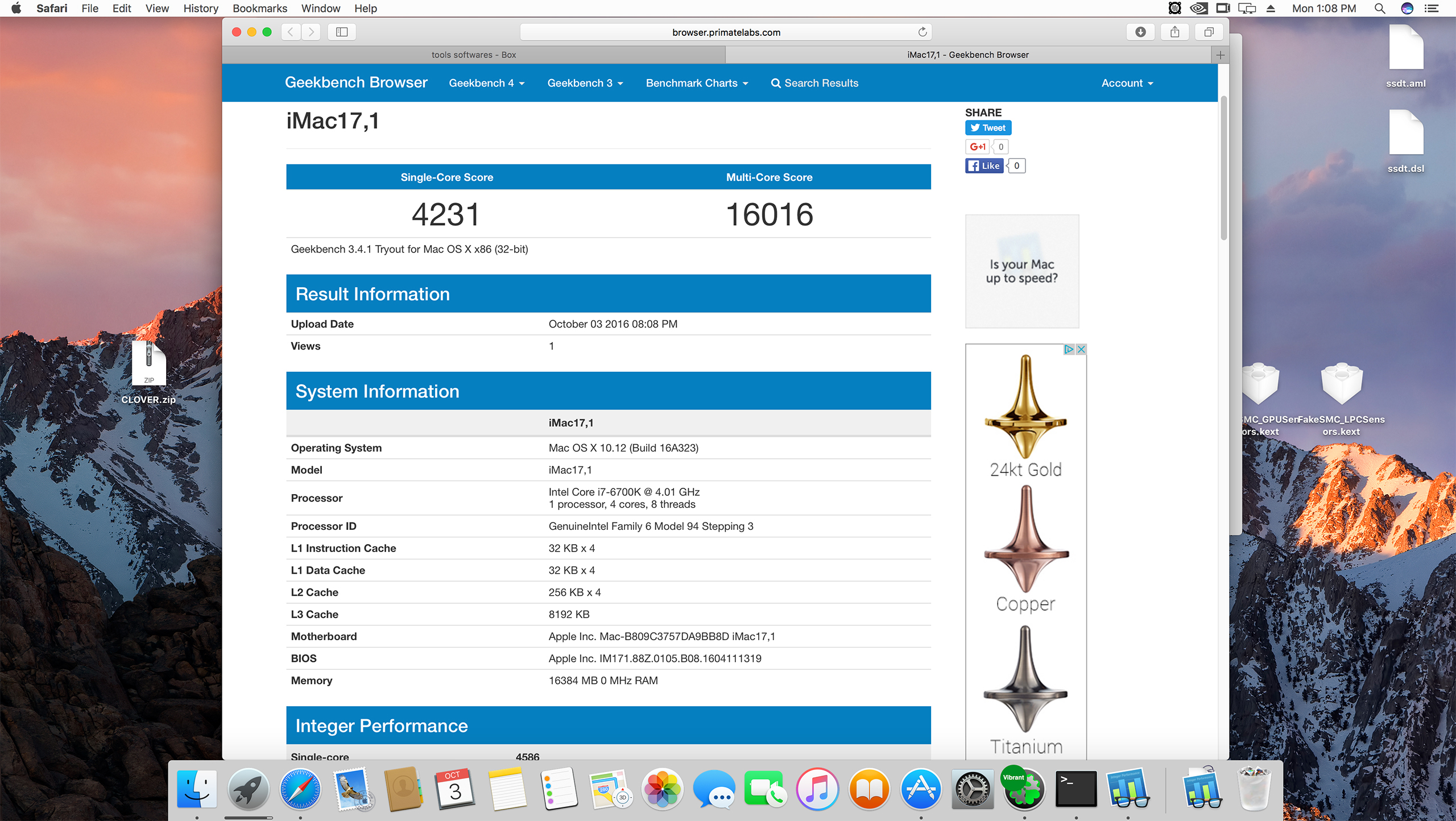The height and width of the screenshot is (821, 1456).
Task: Switch to the tools softwares - Box tab
Action: [x=474, y=55]
